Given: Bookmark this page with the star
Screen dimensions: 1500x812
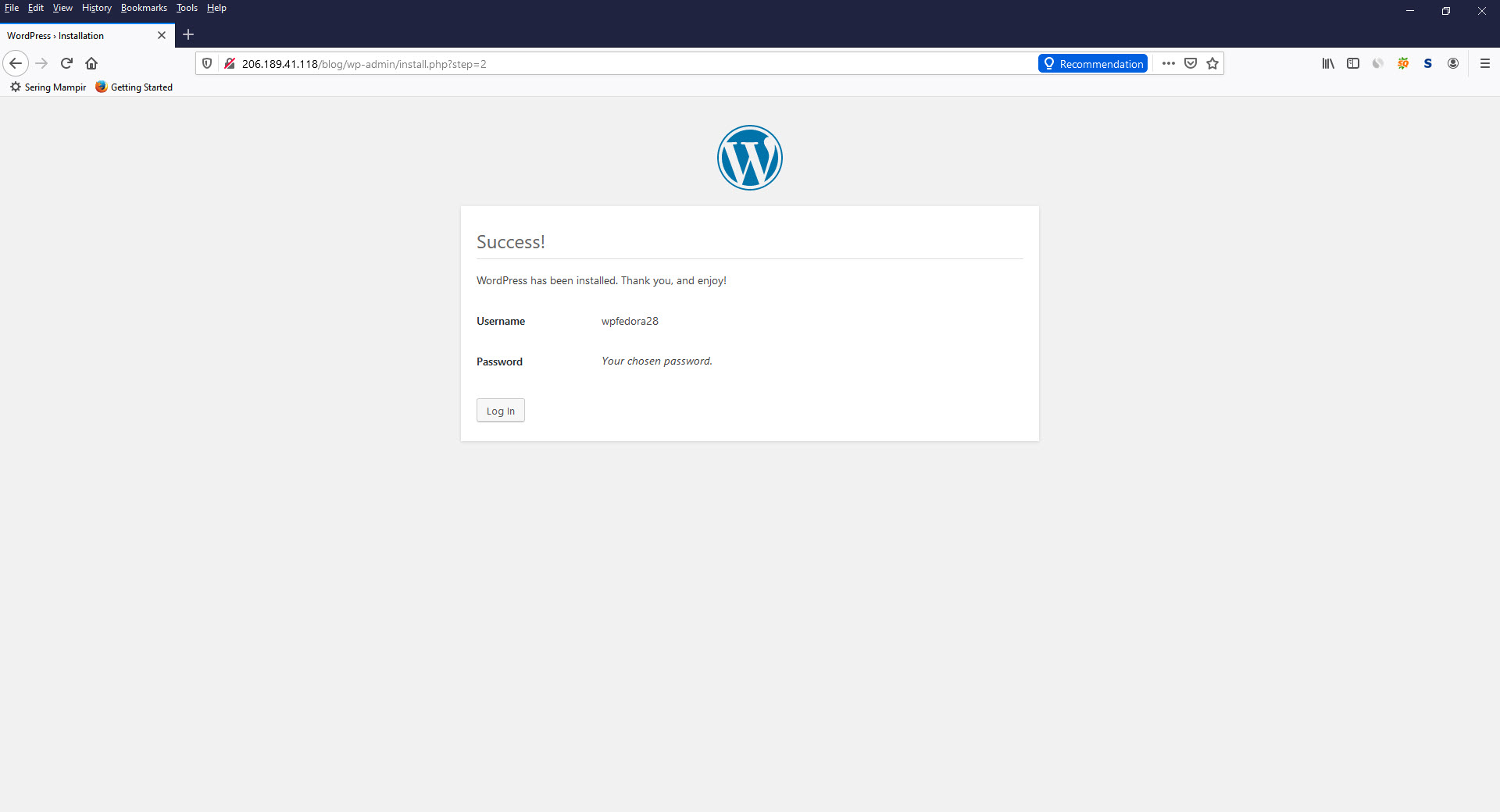Looking at the screenshot, I should [x=1212, y=63].
